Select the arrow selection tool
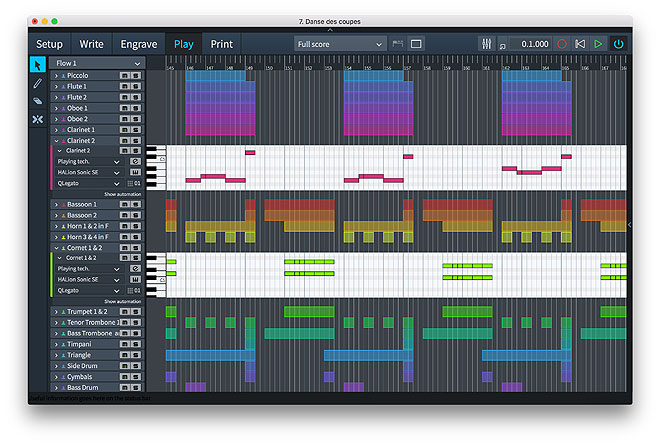The height and width of the screenshot is (444, 660). (x=37, y=65)
